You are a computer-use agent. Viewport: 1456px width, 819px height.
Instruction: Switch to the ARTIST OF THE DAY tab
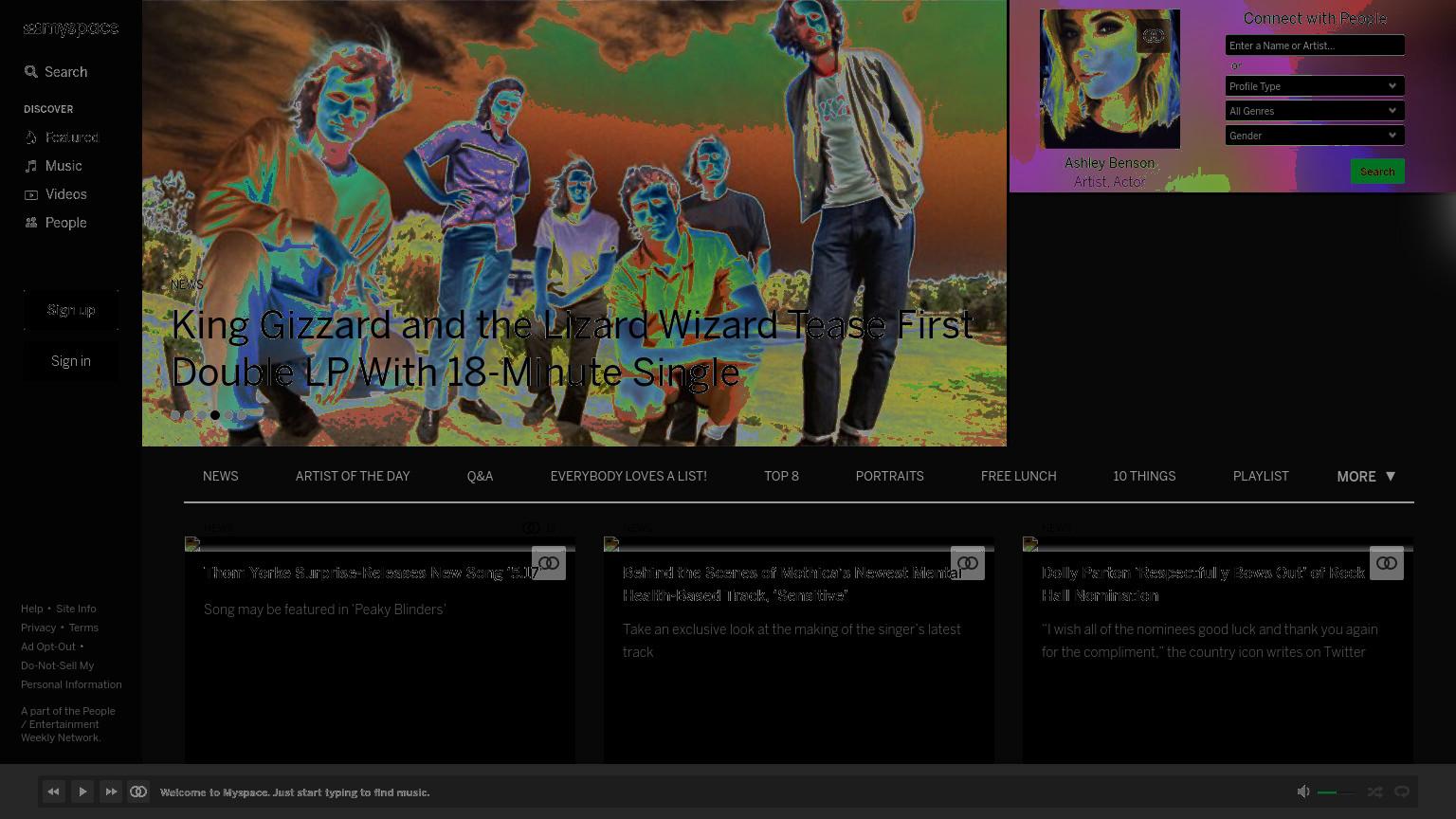353,477
